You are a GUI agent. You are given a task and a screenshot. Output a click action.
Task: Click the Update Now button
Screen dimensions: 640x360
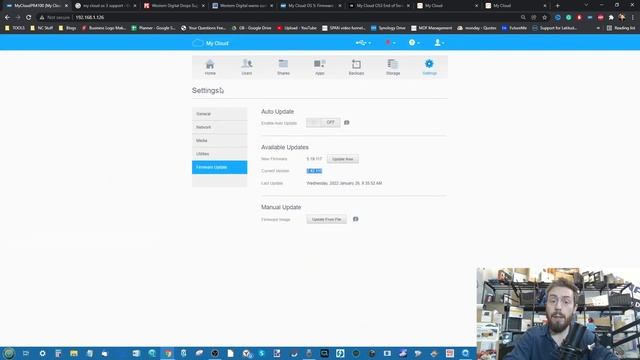342,159
